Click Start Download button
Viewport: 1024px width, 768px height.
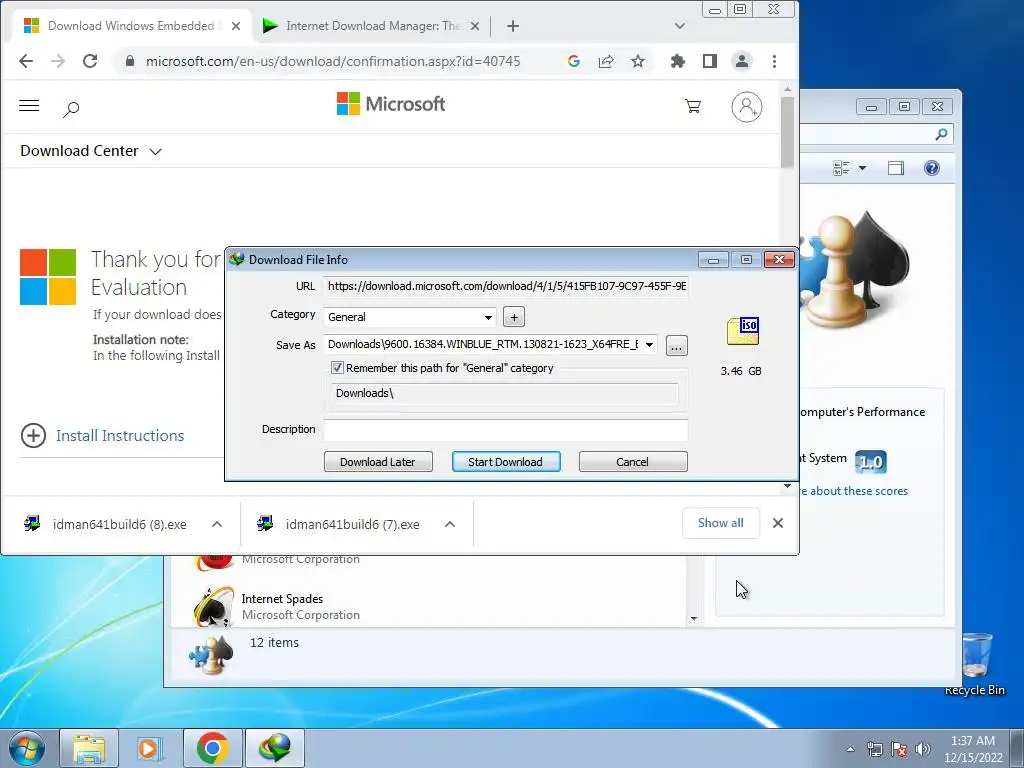tap(505, 462)
